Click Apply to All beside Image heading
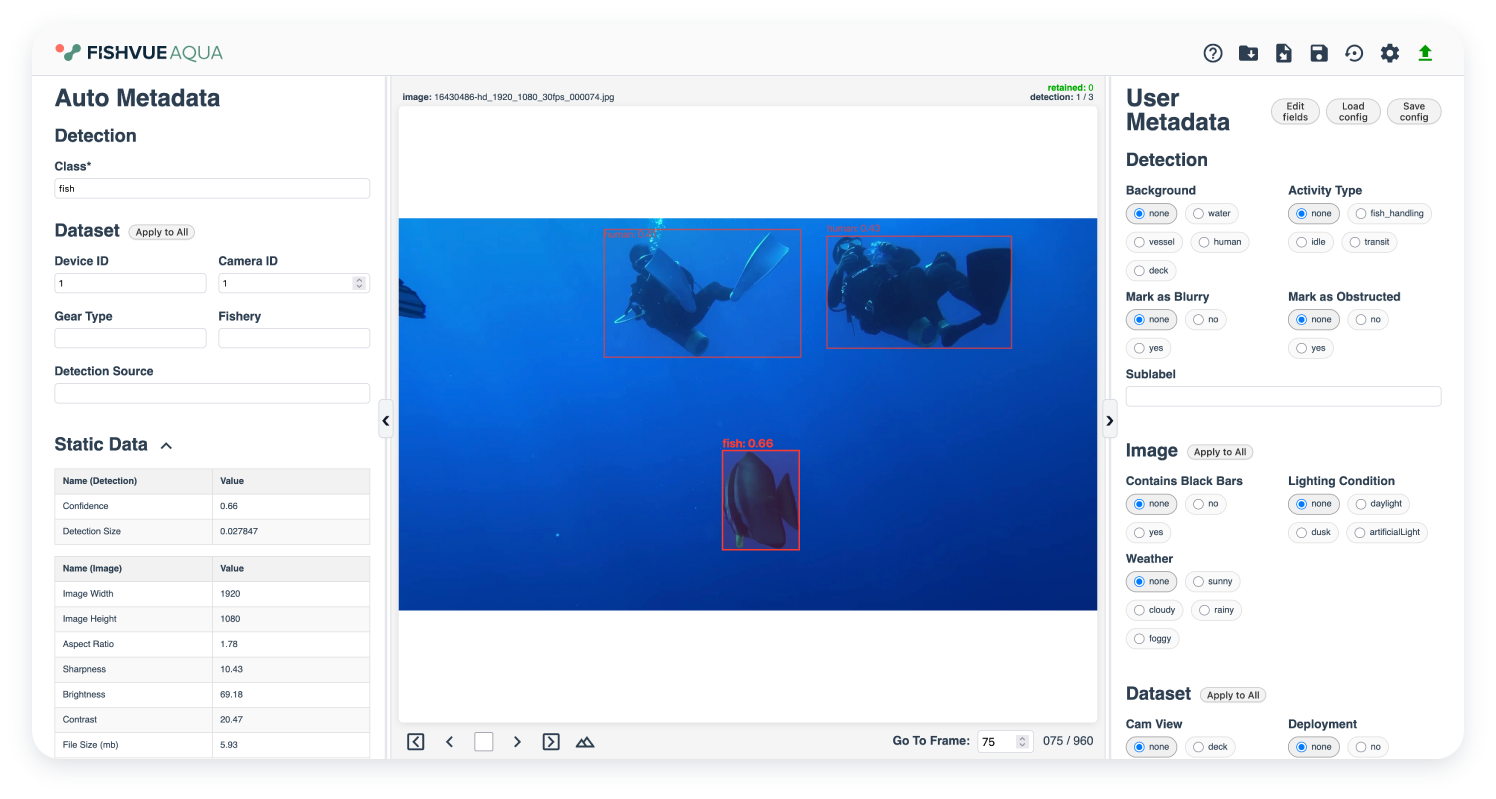Screen dimensions: 1496x799 [x=1220, y=452]
